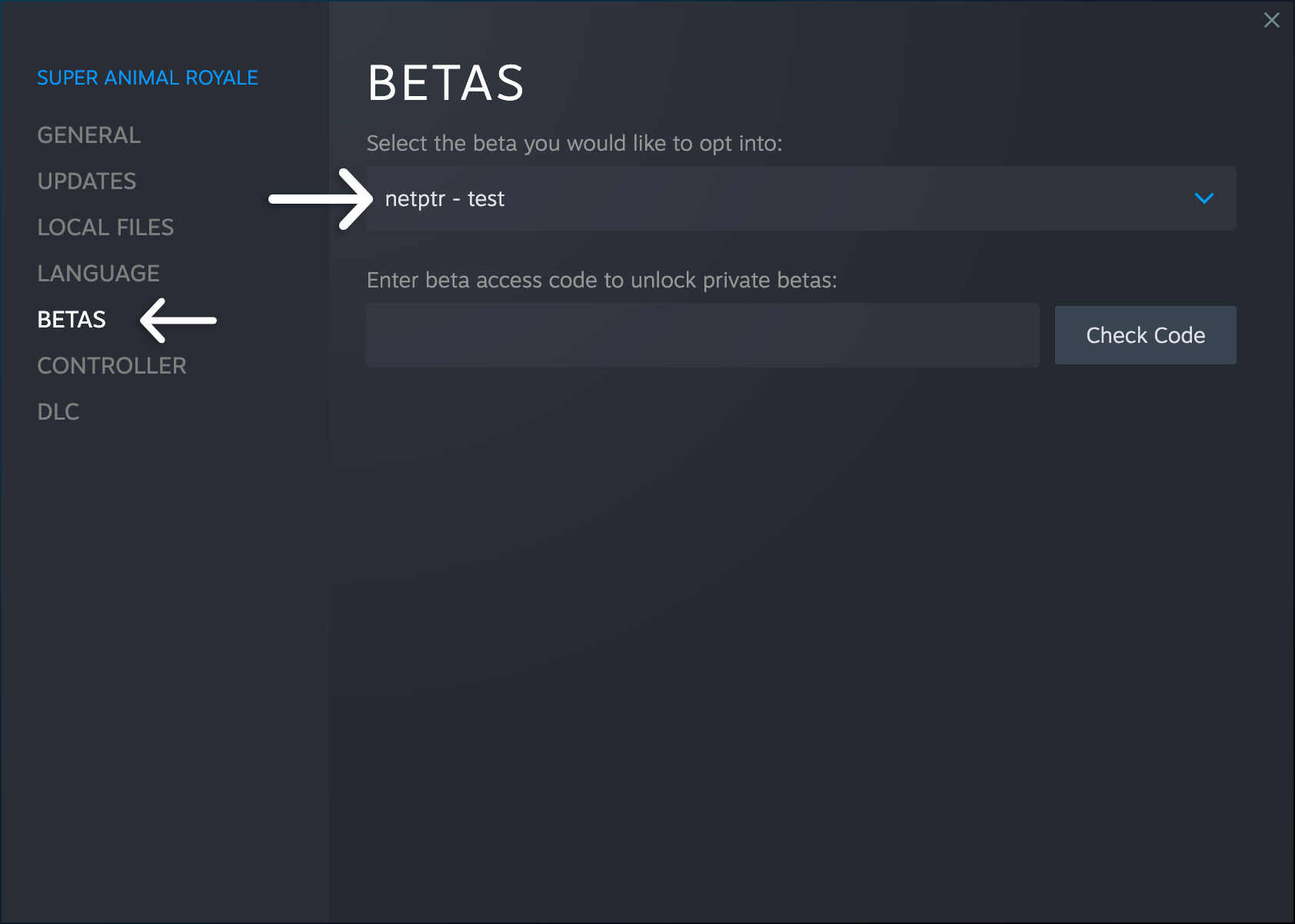The image size is (1295, 924).
Task: Click the white arrow pointing at dropdown
Action: tap(320, 199)
